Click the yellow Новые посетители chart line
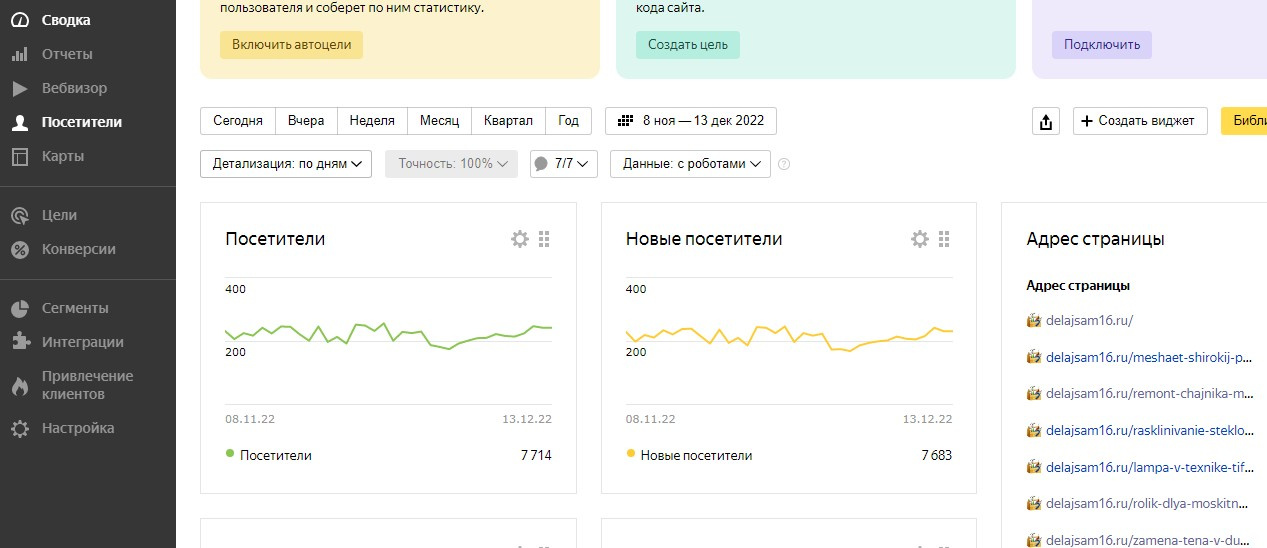 click(x=789, y=337)
